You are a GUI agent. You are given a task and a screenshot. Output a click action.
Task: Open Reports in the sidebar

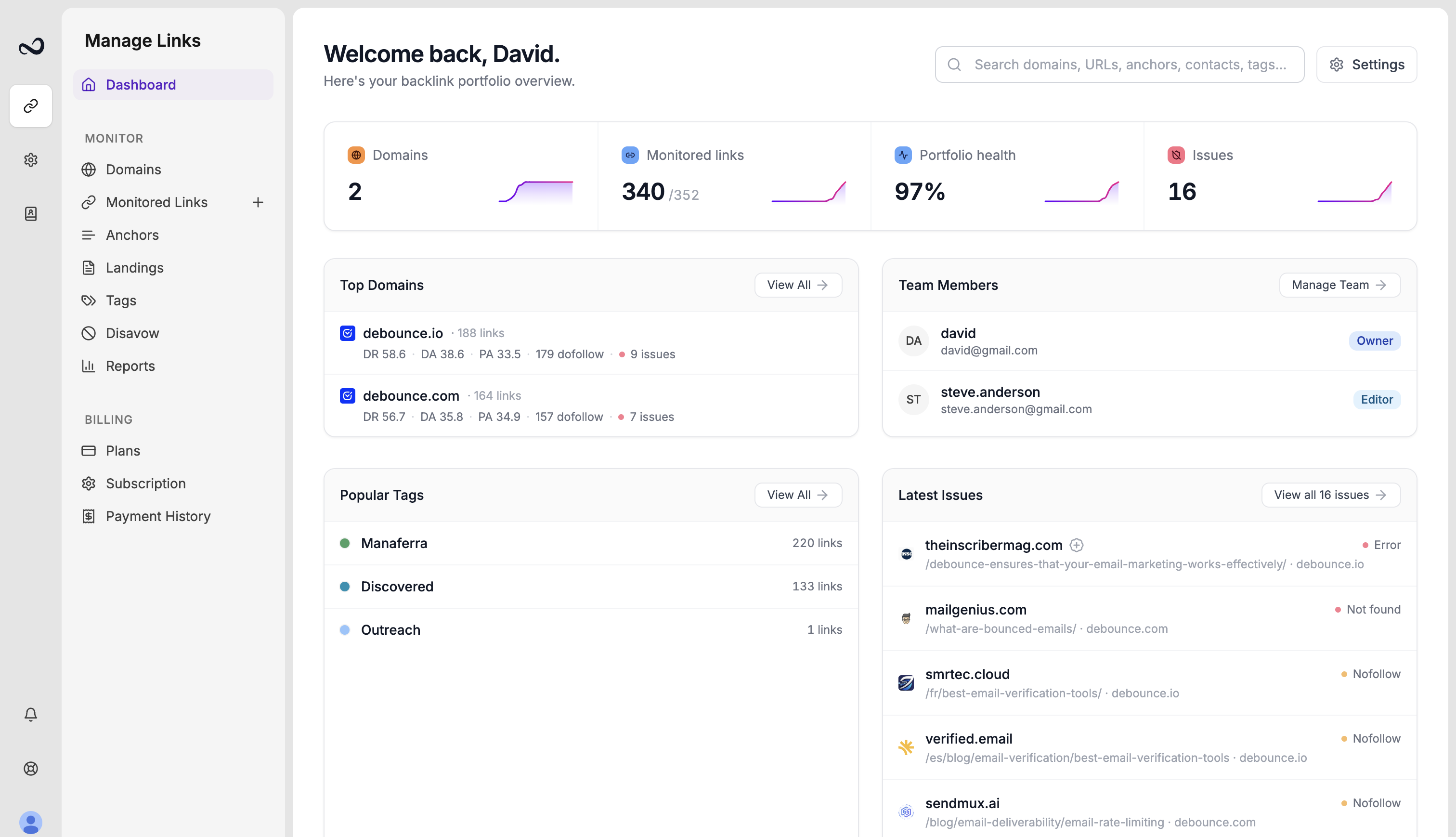[173, 366]
